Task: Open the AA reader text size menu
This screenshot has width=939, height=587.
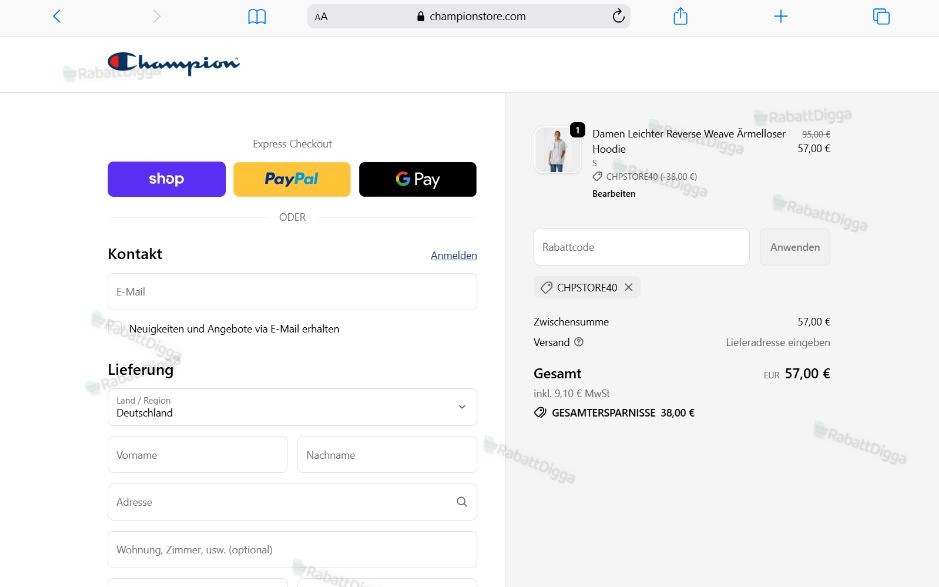Action: (321, 17)
